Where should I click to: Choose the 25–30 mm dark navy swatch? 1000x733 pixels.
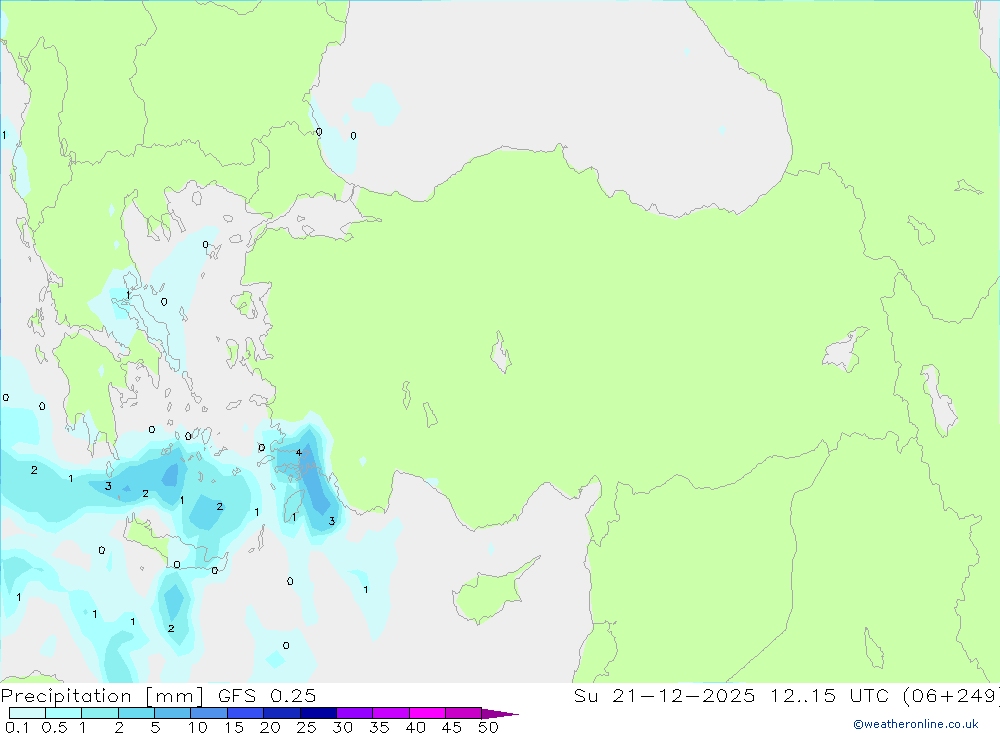pyautogui.click(x=318, y=713)
